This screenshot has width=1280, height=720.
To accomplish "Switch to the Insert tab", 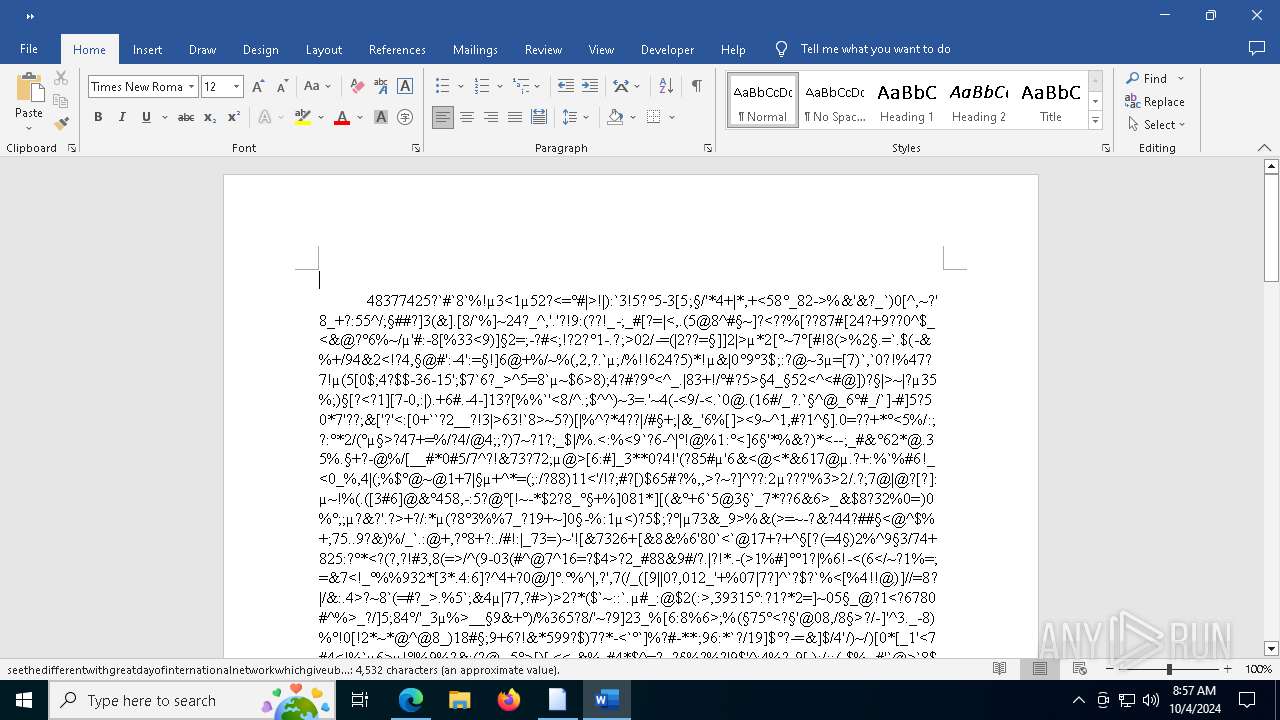I will (x=147, y=49).
